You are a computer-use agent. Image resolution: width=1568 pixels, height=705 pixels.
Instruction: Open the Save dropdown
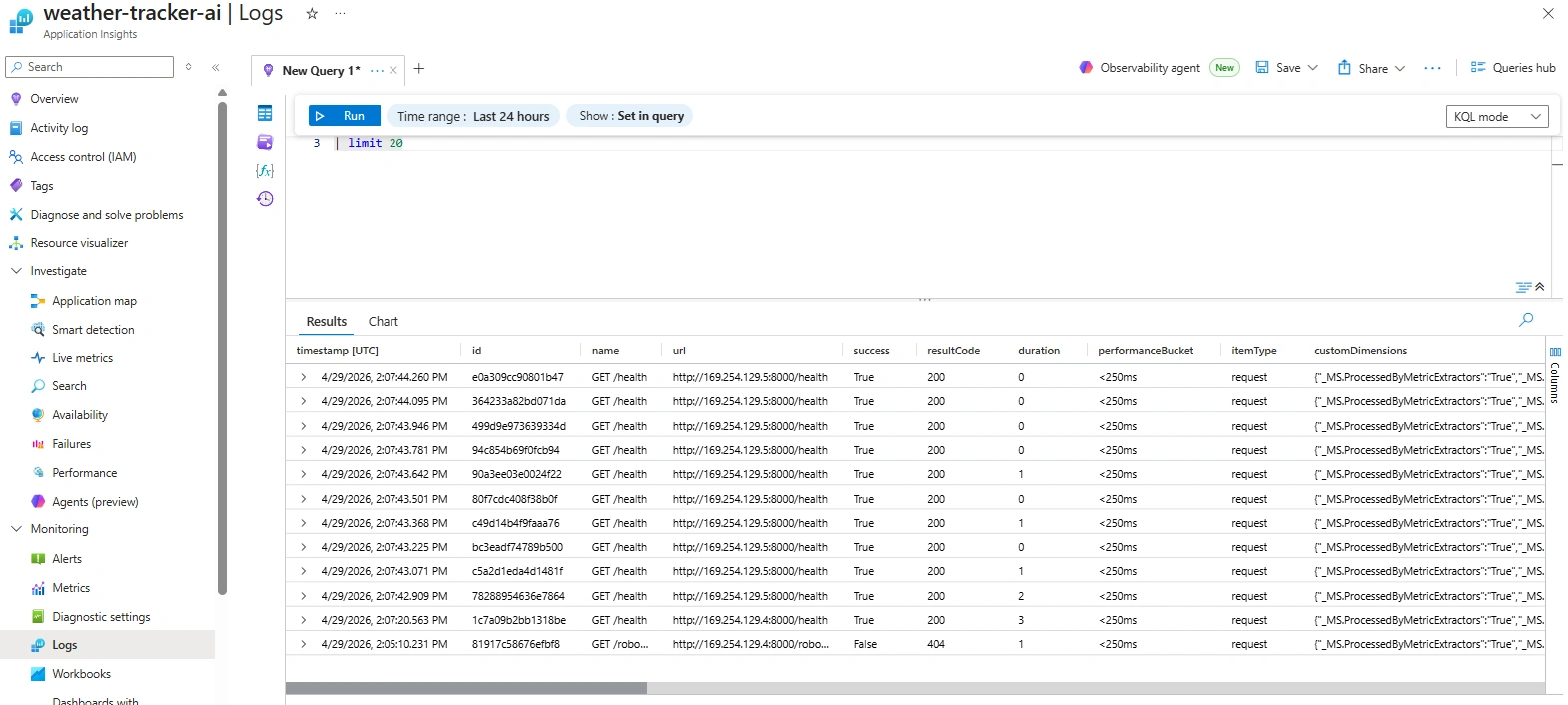[x=1287, y=68]
